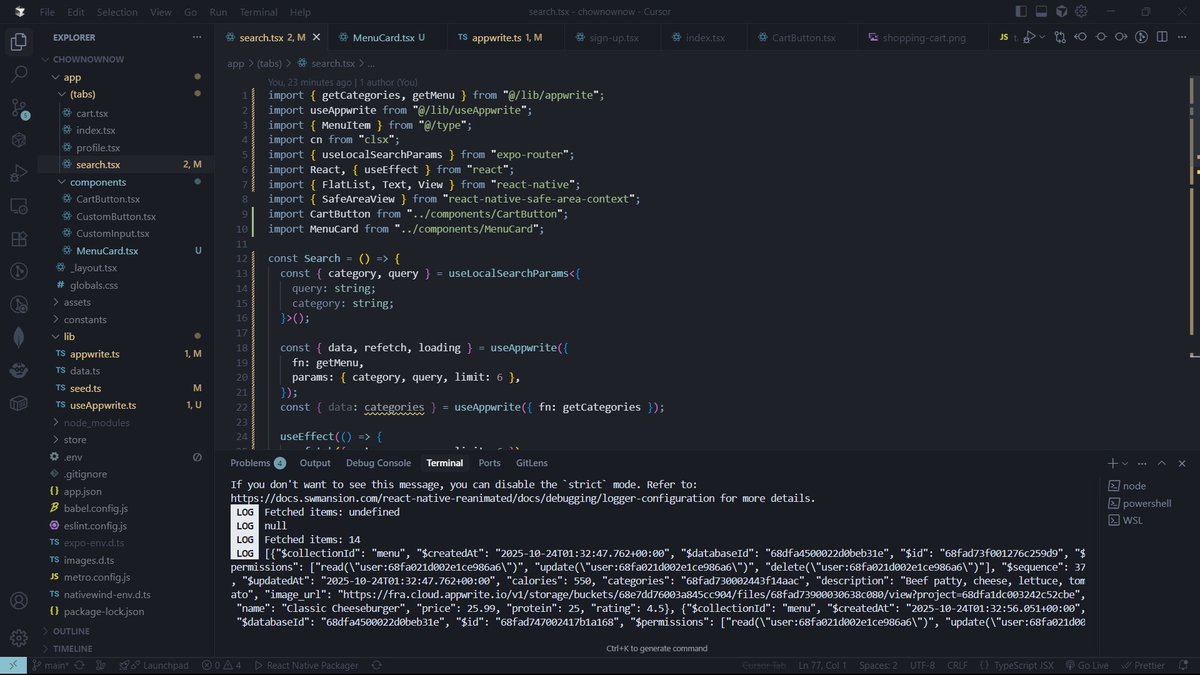Image resolution: width=1200 pixels, height=675 pixels.
Task: Toggle the panel maximize chevron
Action: point(1162,463)
